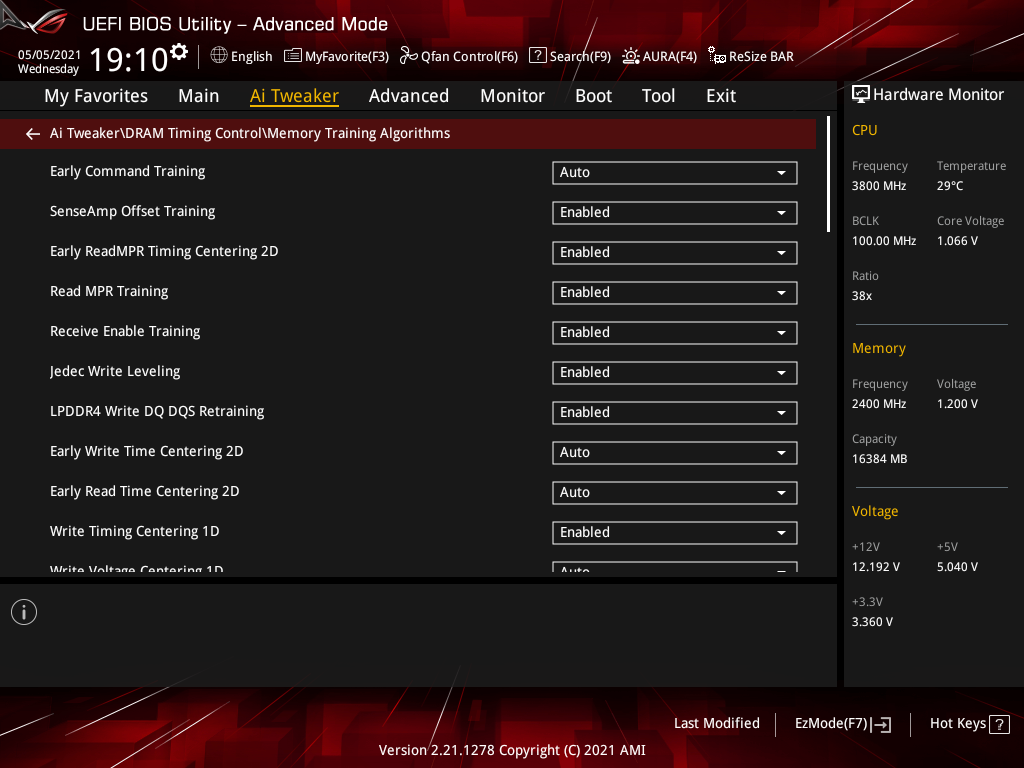Click the MyFavorite(F3) button label
Viewport: 1024px width, 768px height.
click(347, 57)
